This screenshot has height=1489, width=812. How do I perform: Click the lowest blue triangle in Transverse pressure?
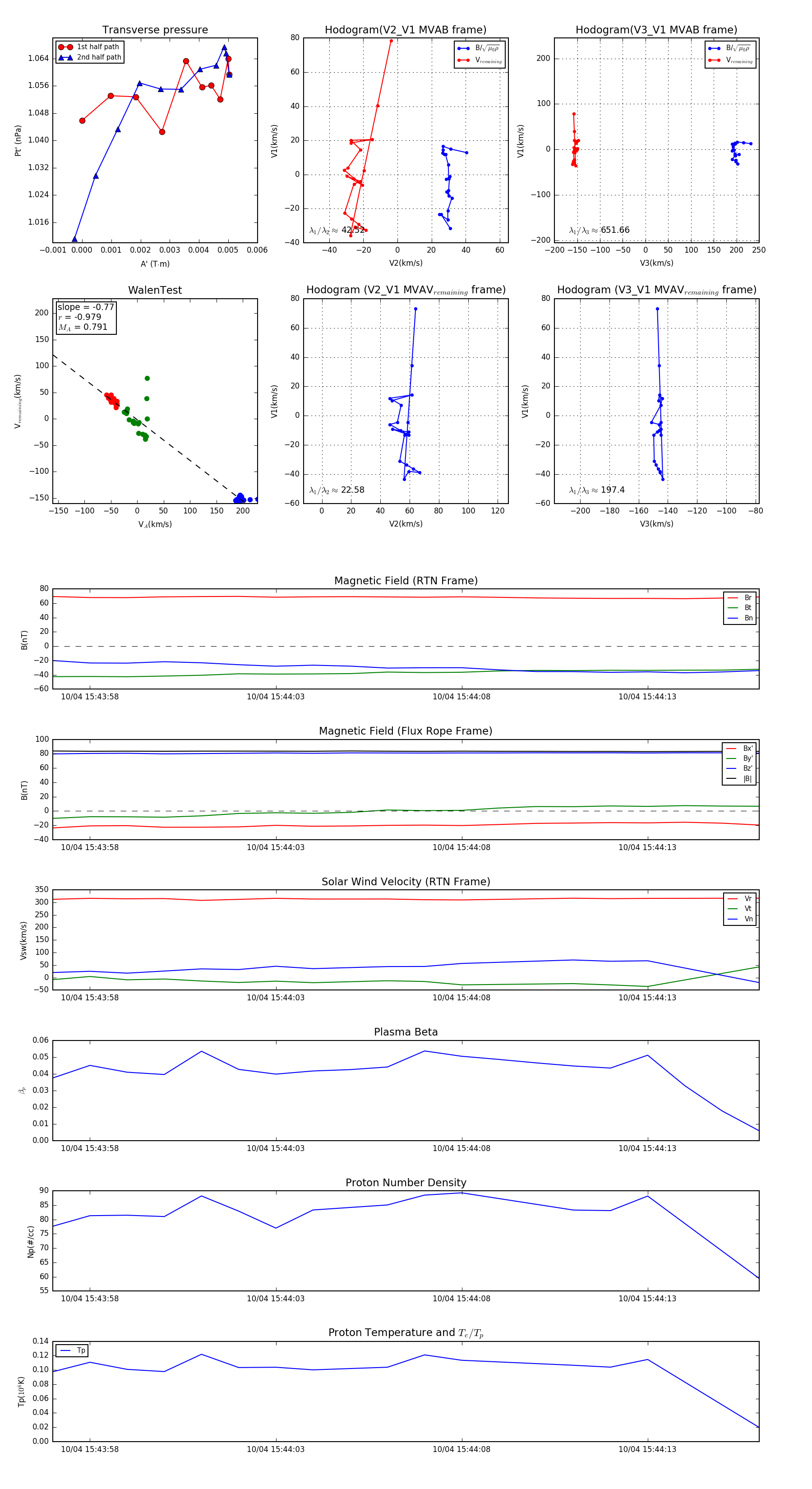[74, 239]
